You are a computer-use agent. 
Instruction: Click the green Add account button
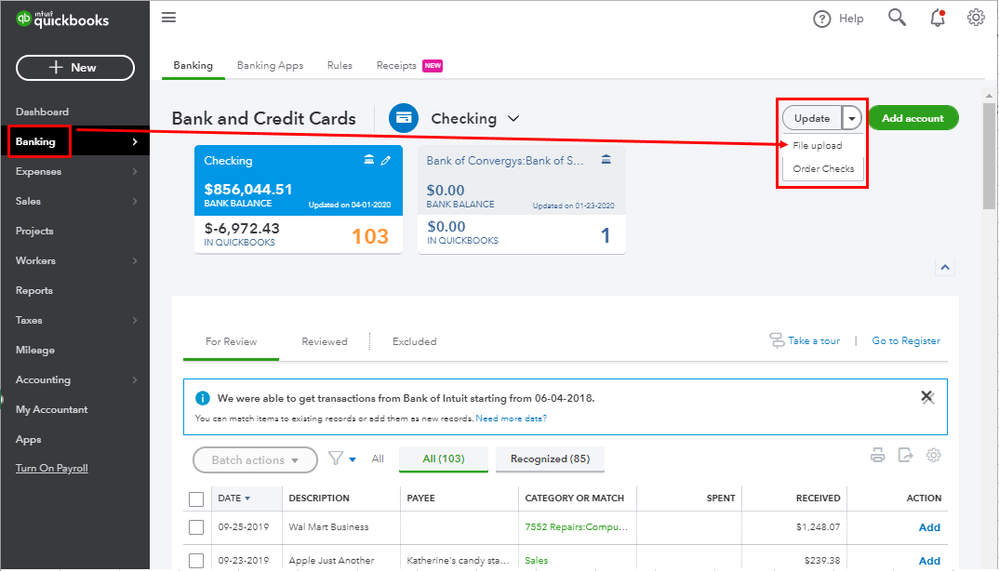(912, 118)
